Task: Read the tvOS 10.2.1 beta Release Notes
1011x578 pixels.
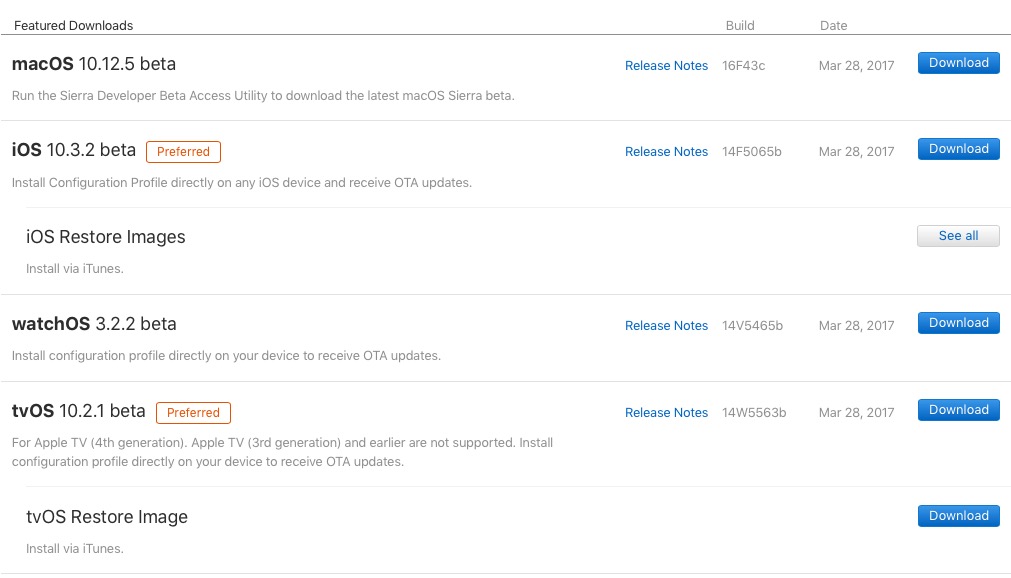Action: (x=666, y=413)
